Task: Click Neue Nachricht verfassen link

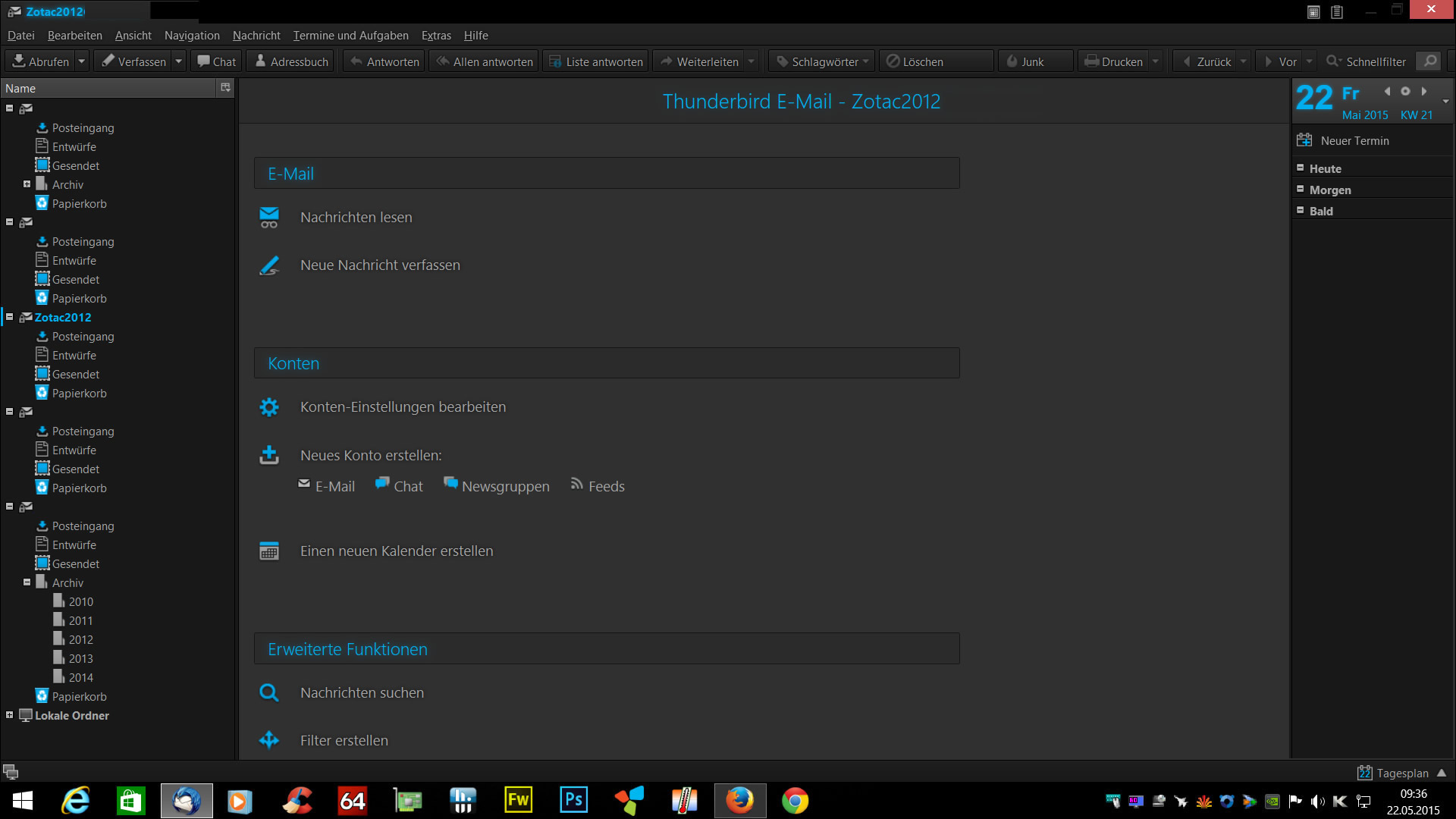Action: (380, 265)
